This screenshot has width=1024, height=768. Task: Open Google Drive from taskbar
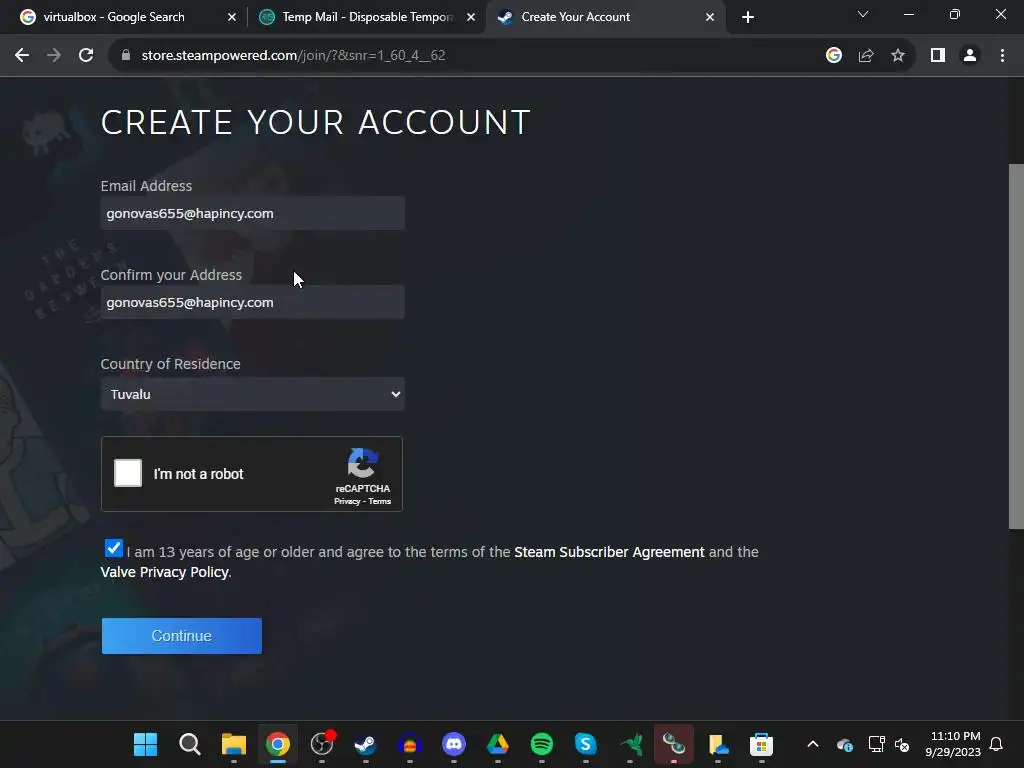click(498, 744)
